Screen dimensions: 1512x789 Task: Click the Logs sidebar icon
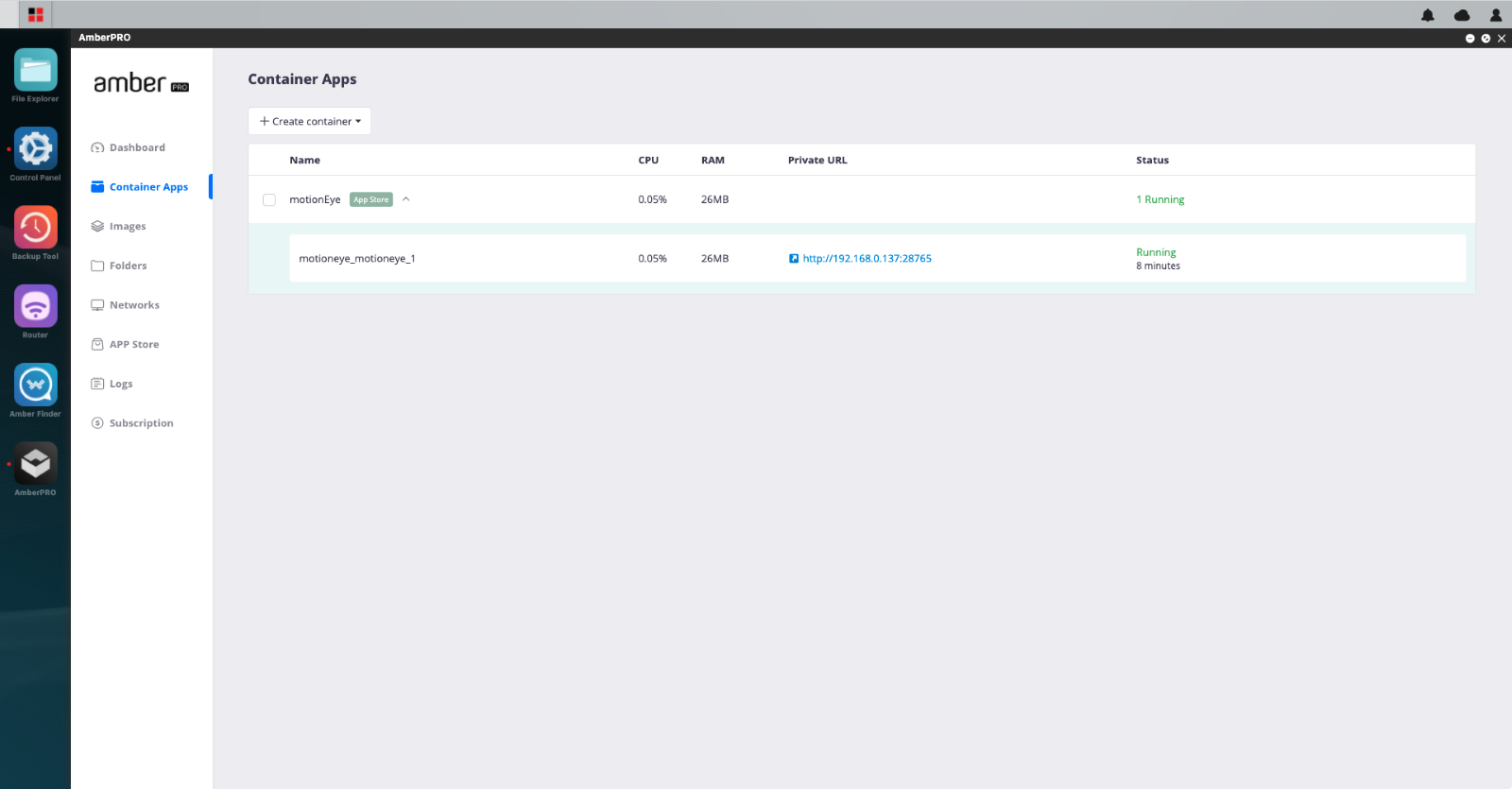(97, 384)
